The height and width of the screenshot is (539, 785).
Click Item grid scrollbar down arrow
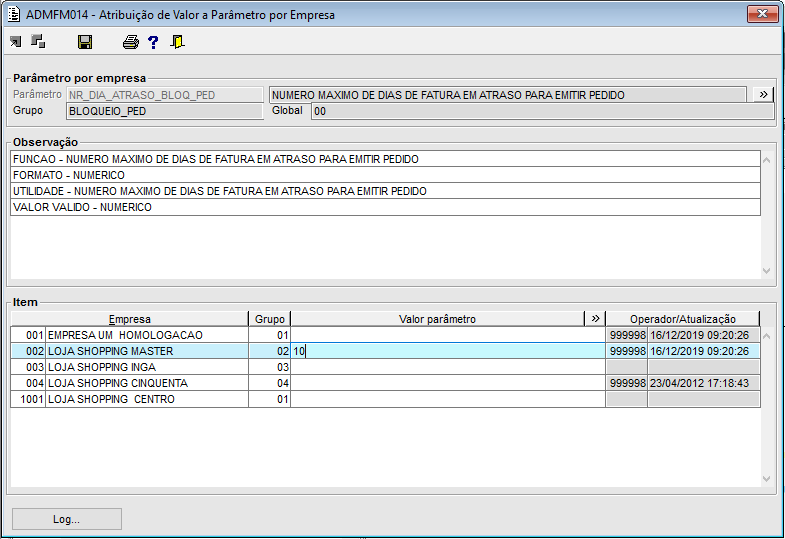(x=766, y=479)
